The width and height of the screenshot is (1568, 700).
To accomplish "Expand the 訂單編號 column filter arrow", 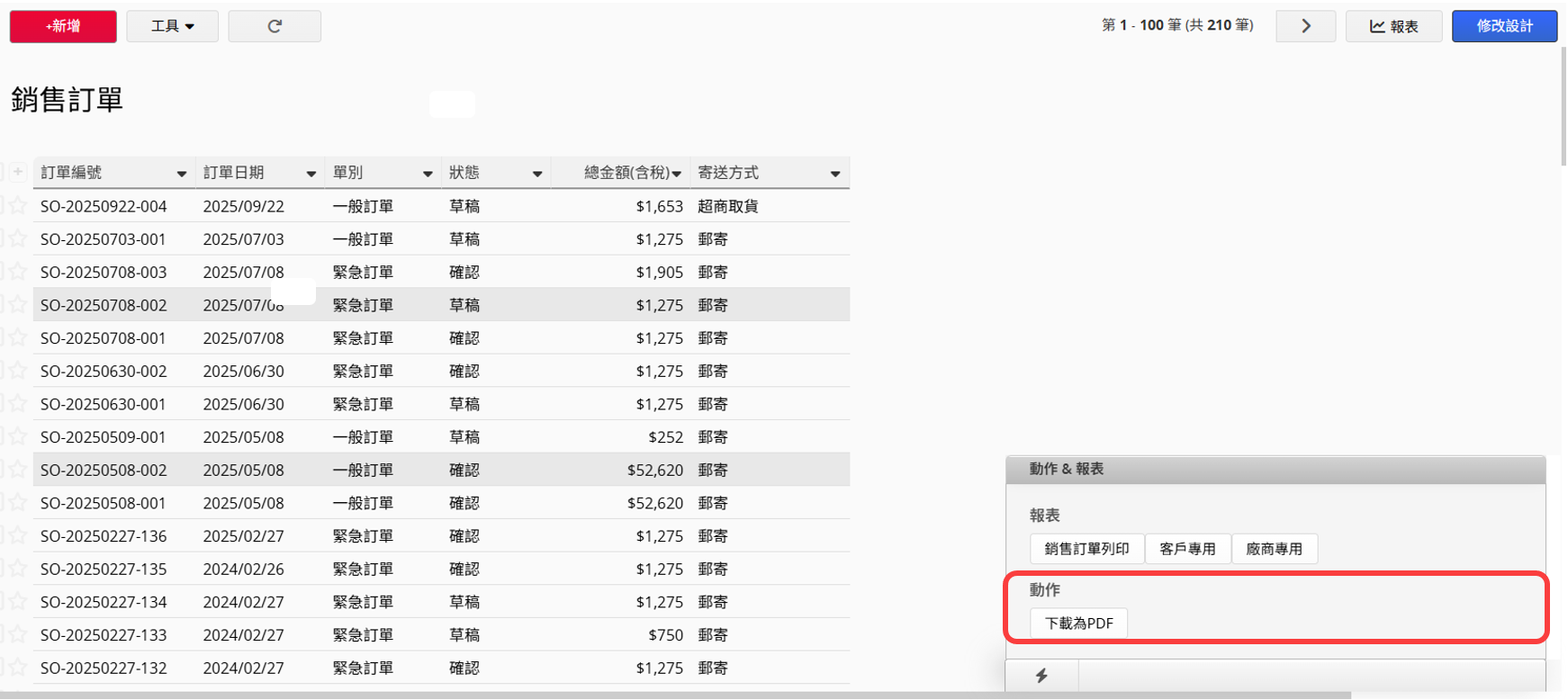I will [x=182, y=174].
